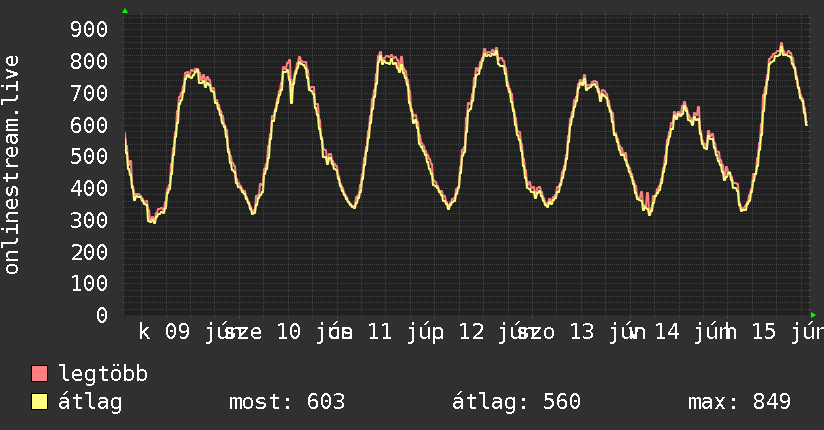Click the '10' date label on x-axis
The height and width of the screenshot is (430, 824).
tap(289, 332)
